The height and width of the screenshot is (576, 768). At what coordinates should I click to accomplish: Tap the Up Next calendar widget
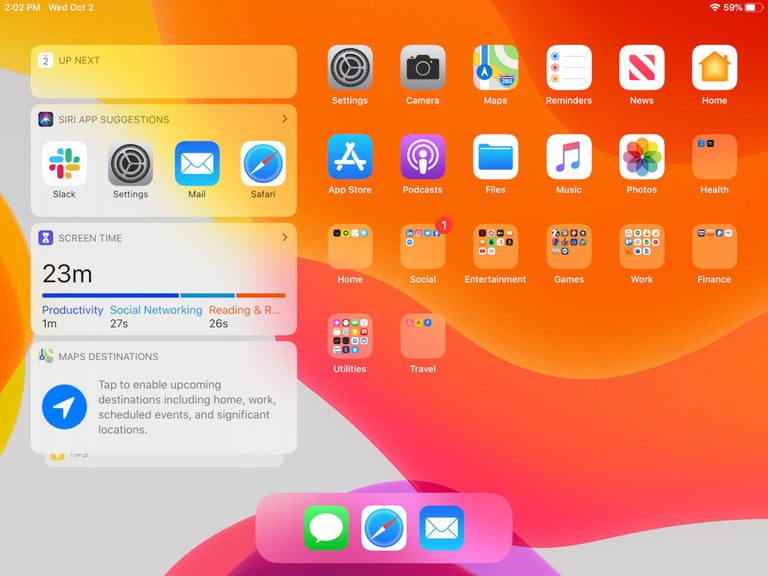pyautogui.click(x=164, y=72)
